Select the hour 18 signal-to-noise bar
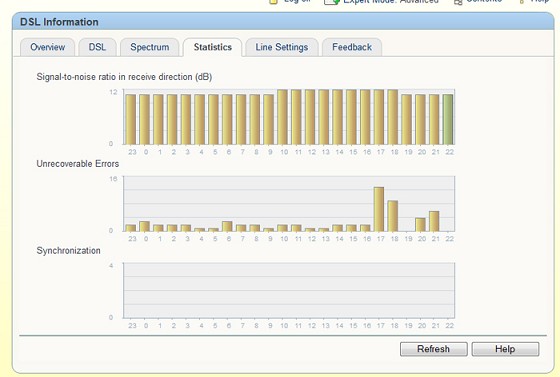The height and width of the screenshot is (377, 560). [393, 117]
